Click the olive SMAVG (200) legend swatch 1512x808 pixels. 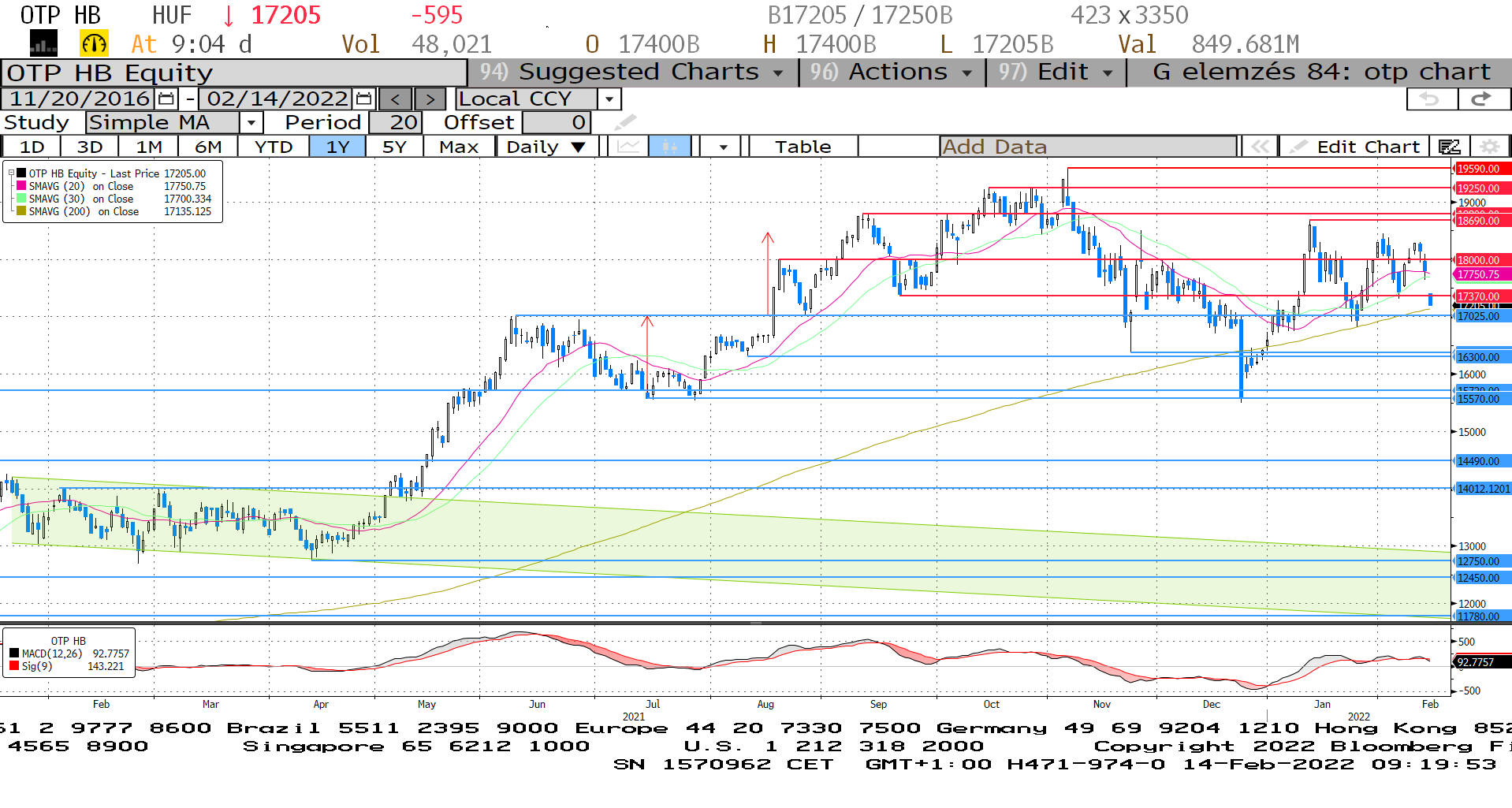(21, 211)
